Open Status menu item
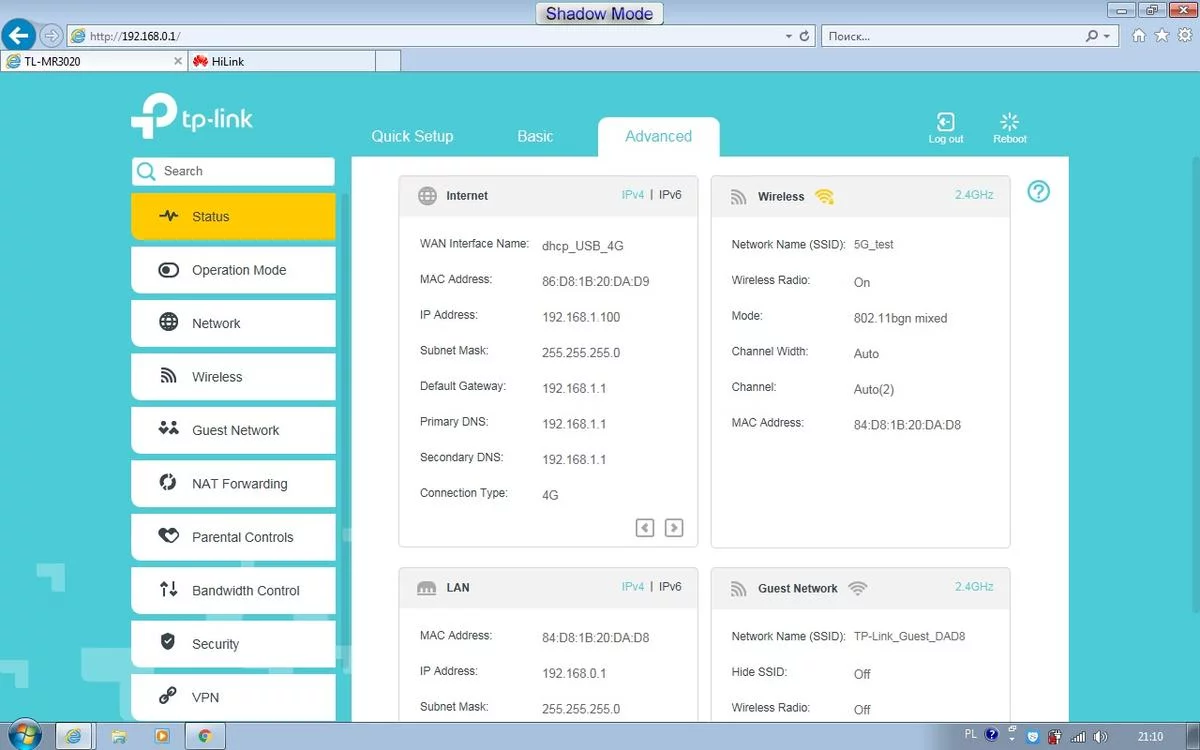This screenshot has height=750, width=1200. click(x=233, y=216)
